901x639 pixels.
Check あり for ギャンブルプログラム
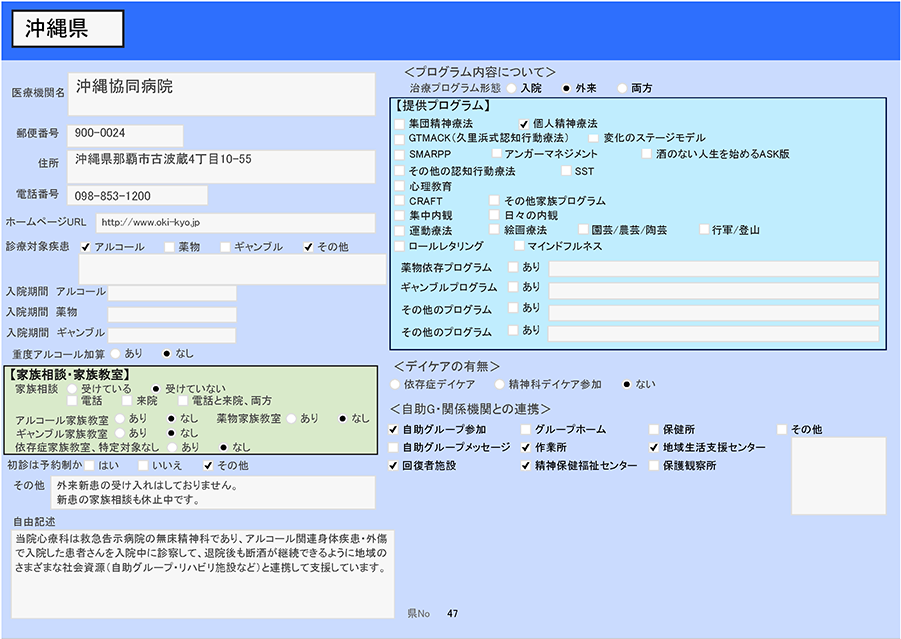click(x=514, y=287)
